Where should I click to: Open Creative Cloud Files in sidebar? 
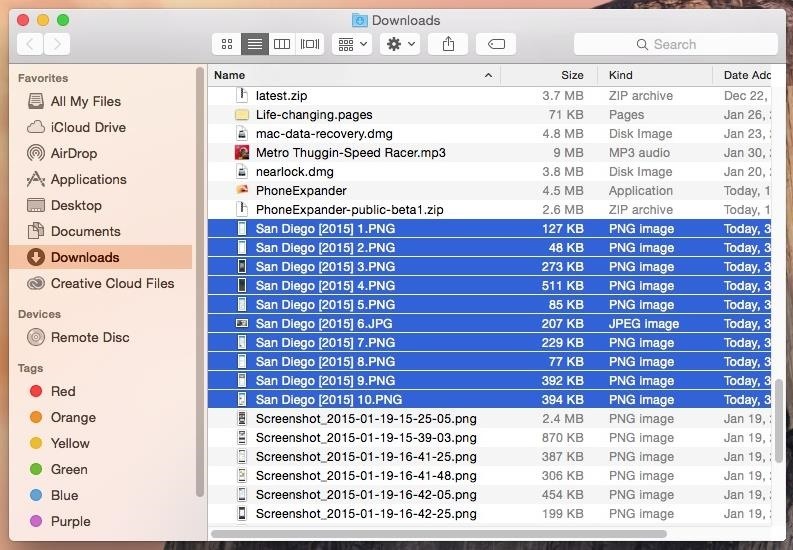point(100,283)
